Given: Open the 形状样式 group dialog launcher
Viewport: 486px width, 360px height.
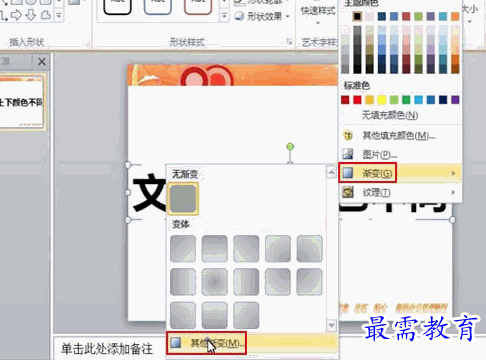Looking at the screenshot, I should click(289, 42).
